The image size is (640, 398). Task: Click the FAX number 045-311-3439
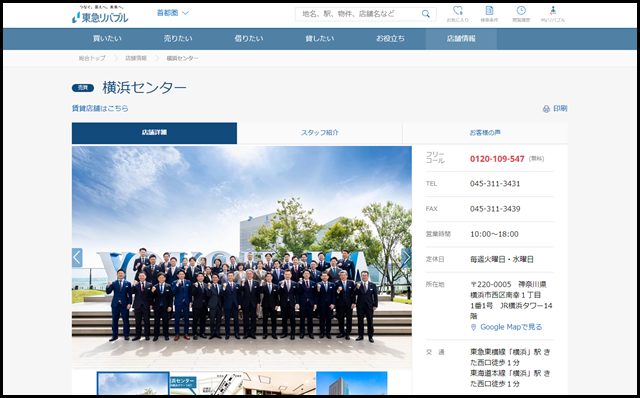pos(495,209)
